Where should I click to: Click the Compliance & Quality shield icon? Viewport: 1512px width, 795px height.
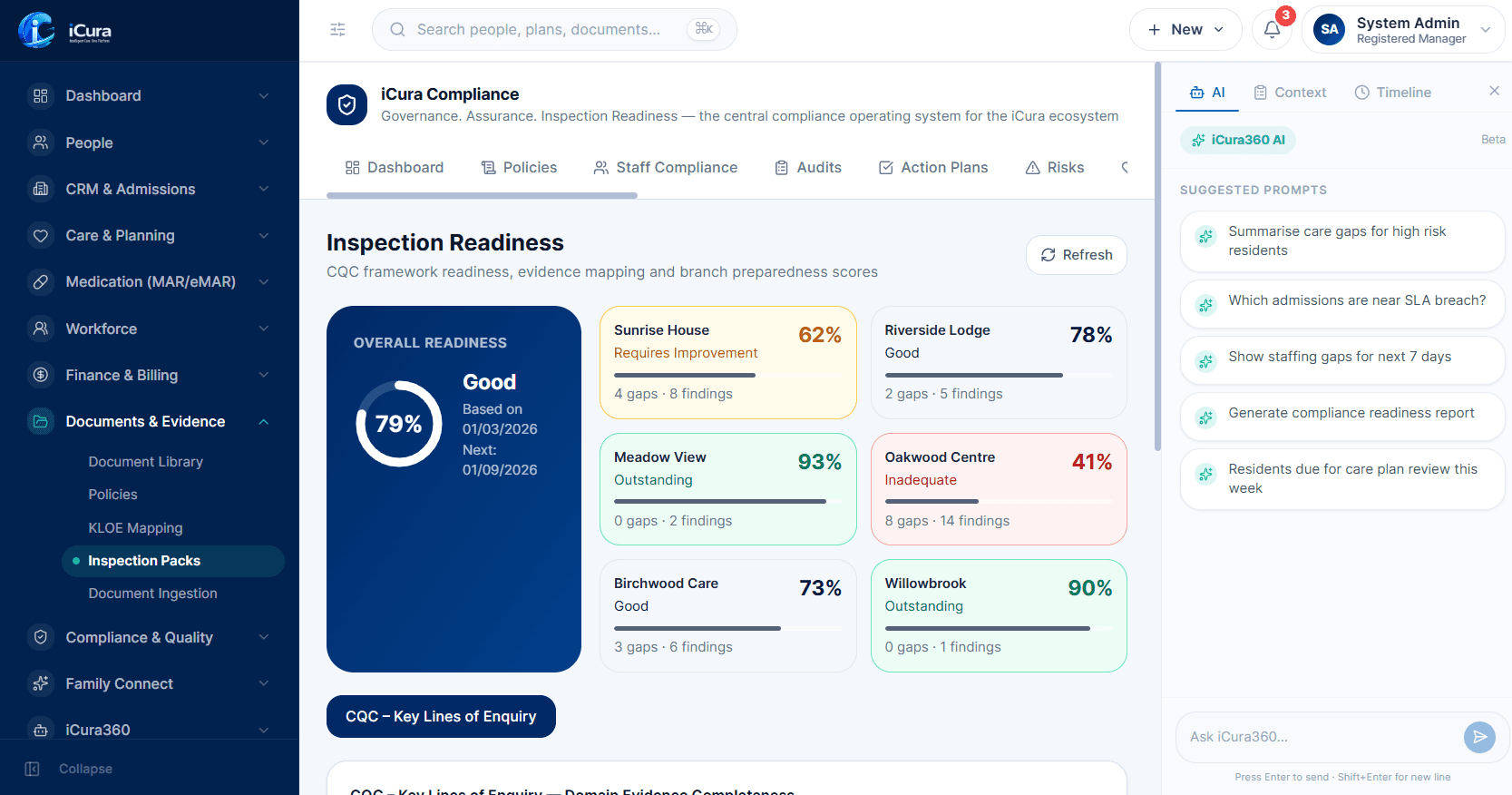point(41,637)
